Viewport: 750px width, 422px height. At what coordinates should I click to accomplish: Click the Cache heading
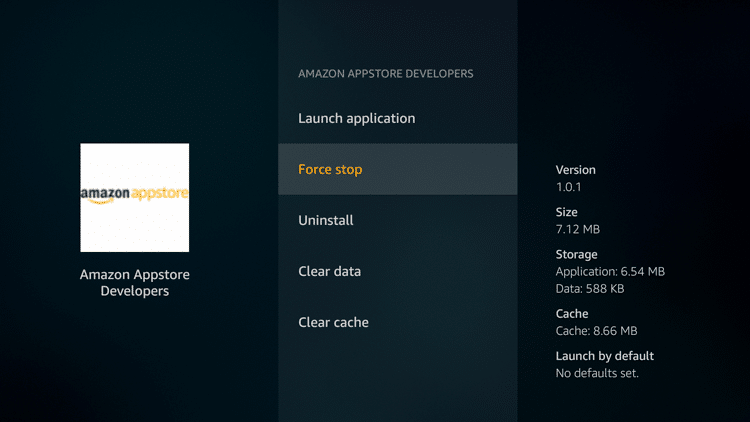pos(572,314)
